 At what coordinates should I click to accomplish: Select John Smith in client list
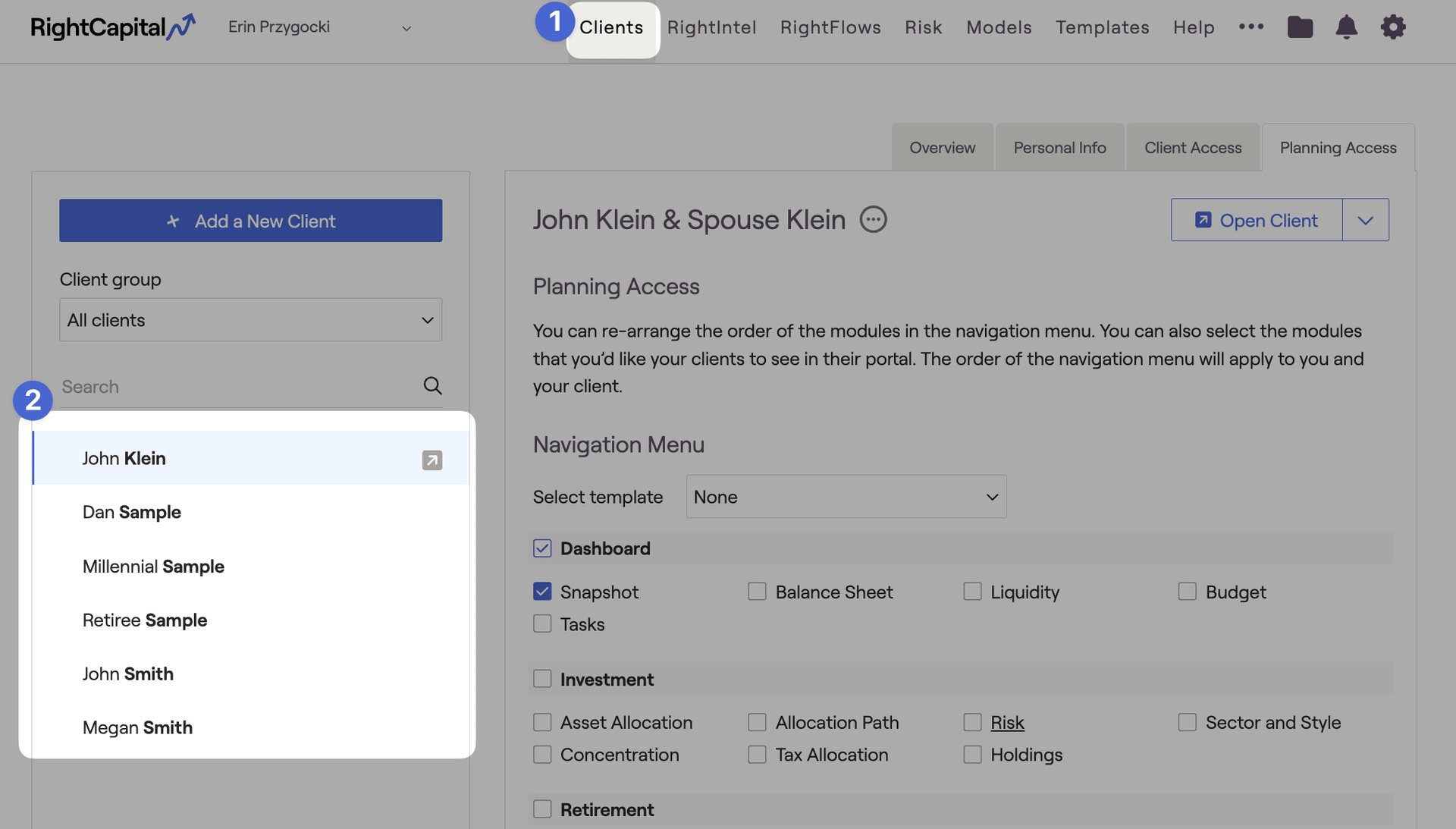[251, 674]
